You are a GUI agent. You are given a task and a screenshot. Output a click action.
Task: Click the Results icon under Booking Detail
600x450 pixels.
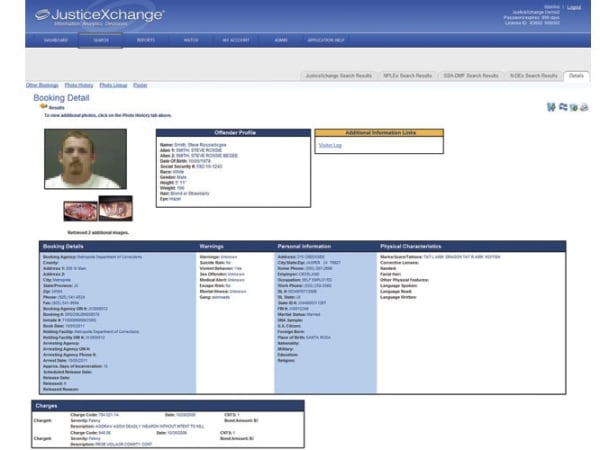(43, 106)
